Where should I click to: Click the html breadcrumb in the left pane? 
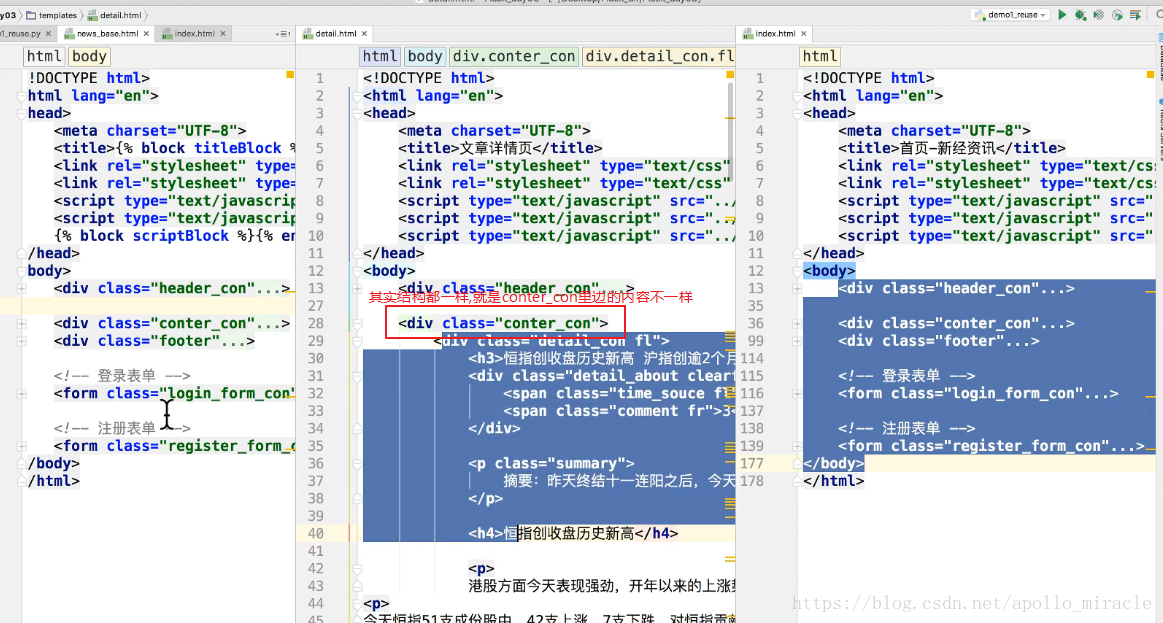(44, 56)
